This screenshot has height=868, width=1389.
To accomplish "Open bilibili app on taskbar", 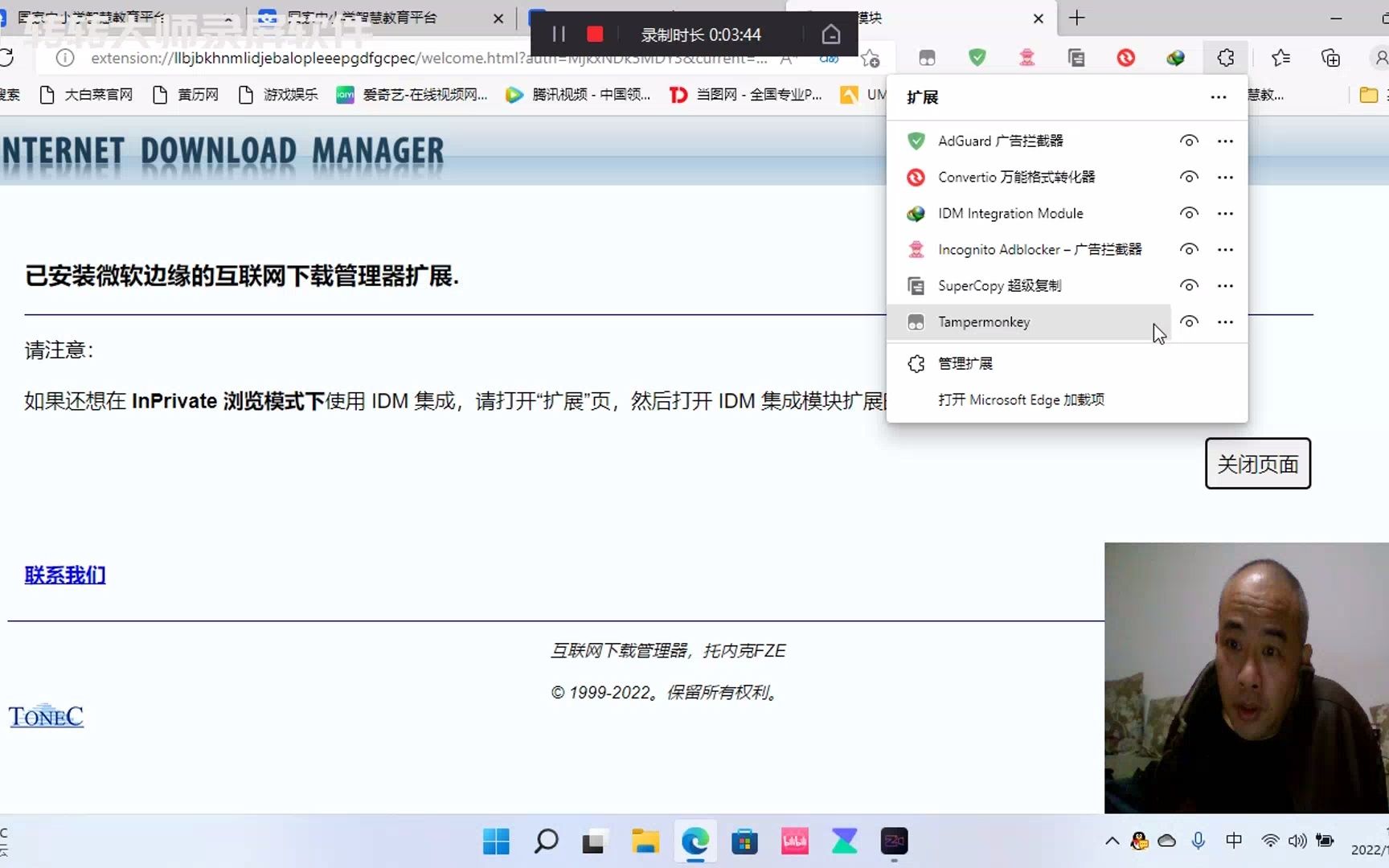I will (x=794, y=841).
